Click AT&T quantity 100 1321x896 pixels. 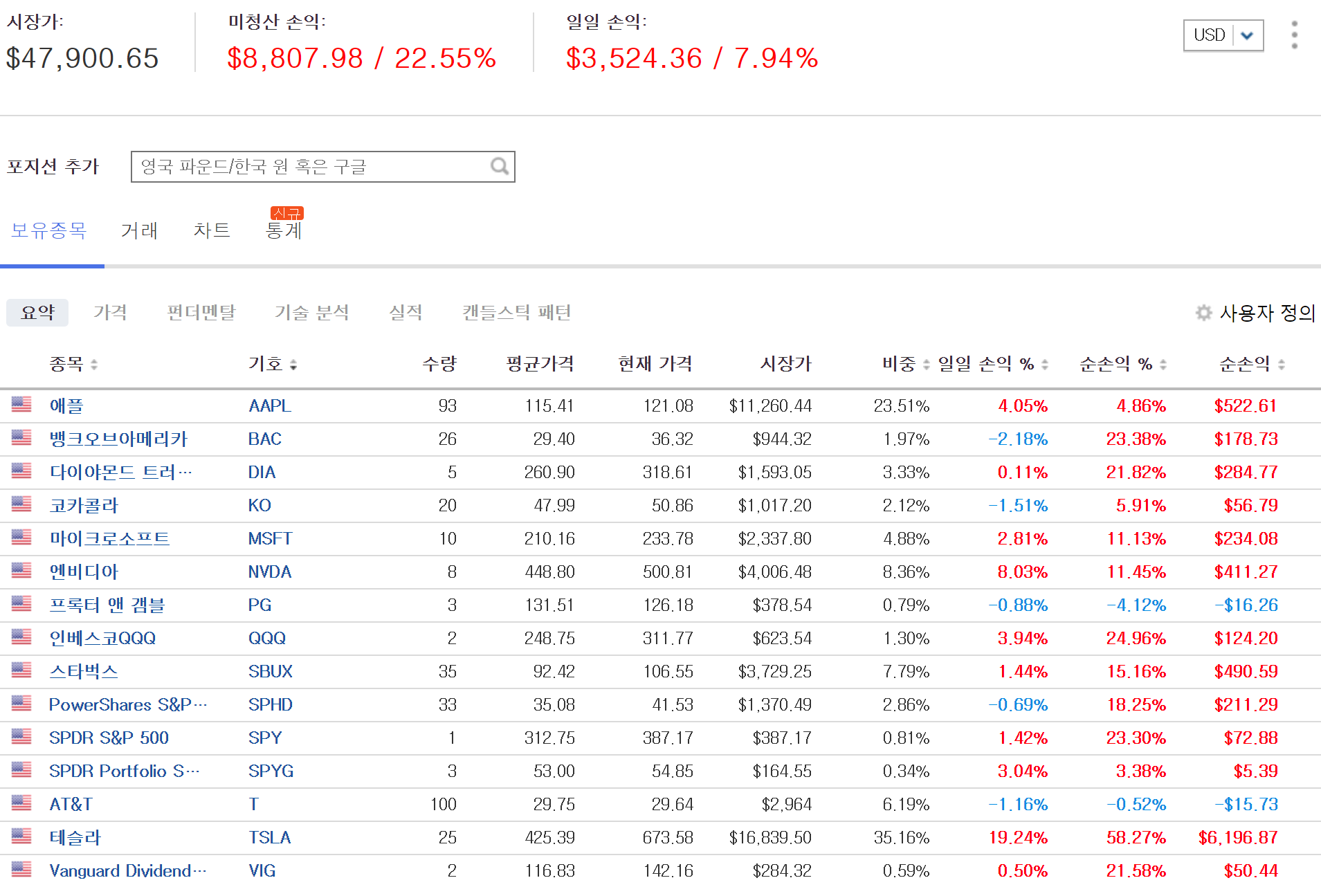[444, 804]
